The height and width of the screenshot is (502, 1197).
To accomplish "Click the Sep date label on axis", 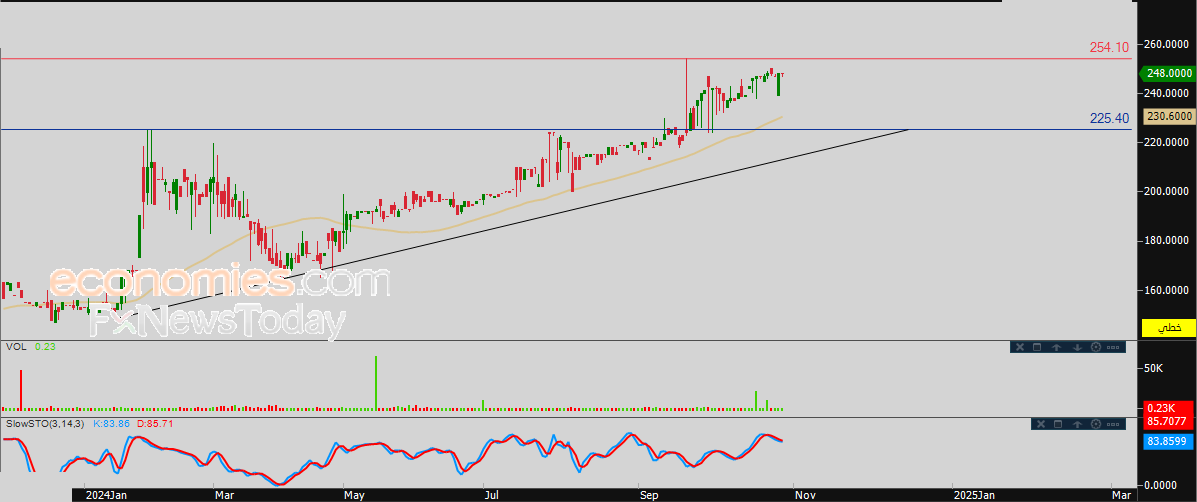I will [x=649, y=495].
